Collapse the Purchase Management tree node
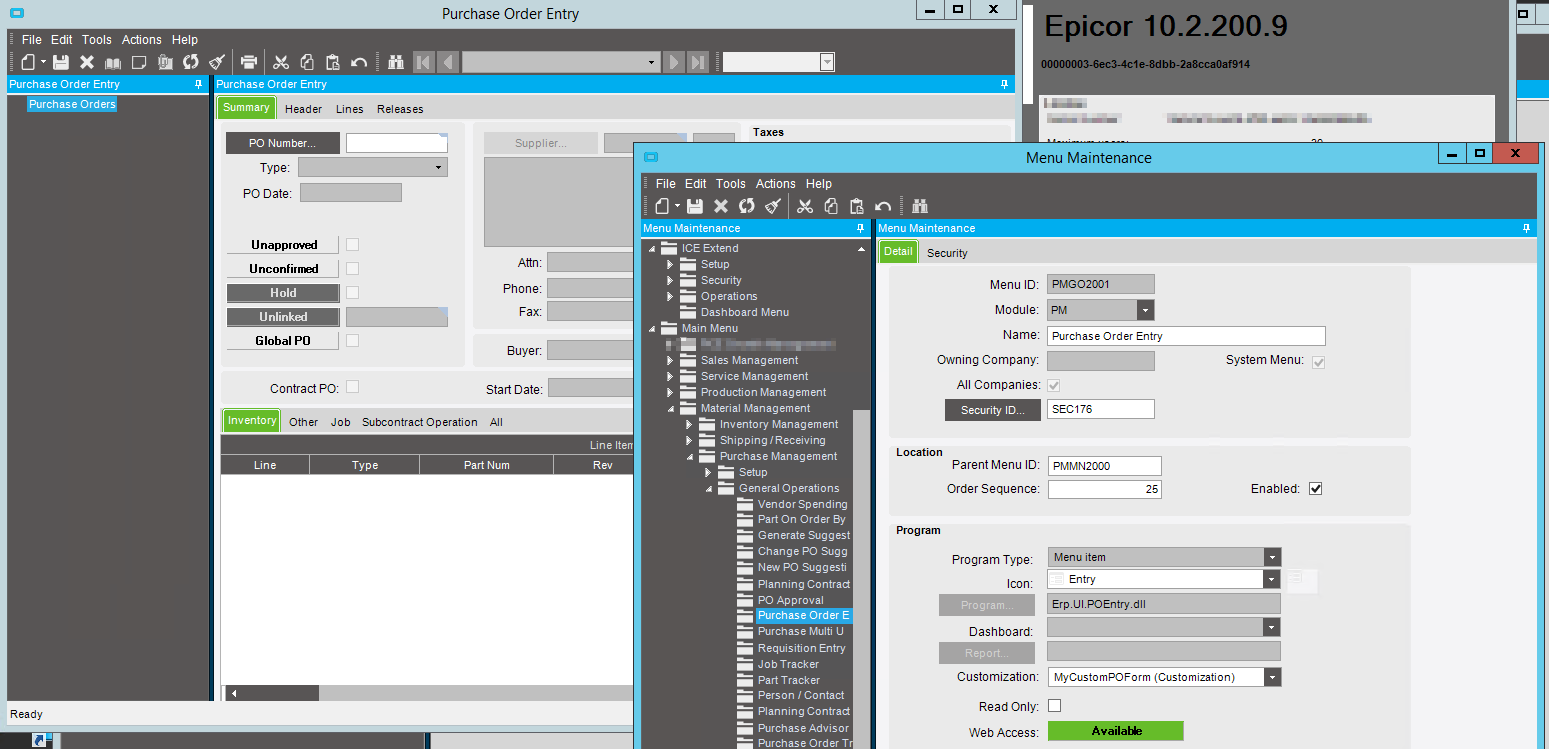1549x749 pixels. (x=690, y=456)
